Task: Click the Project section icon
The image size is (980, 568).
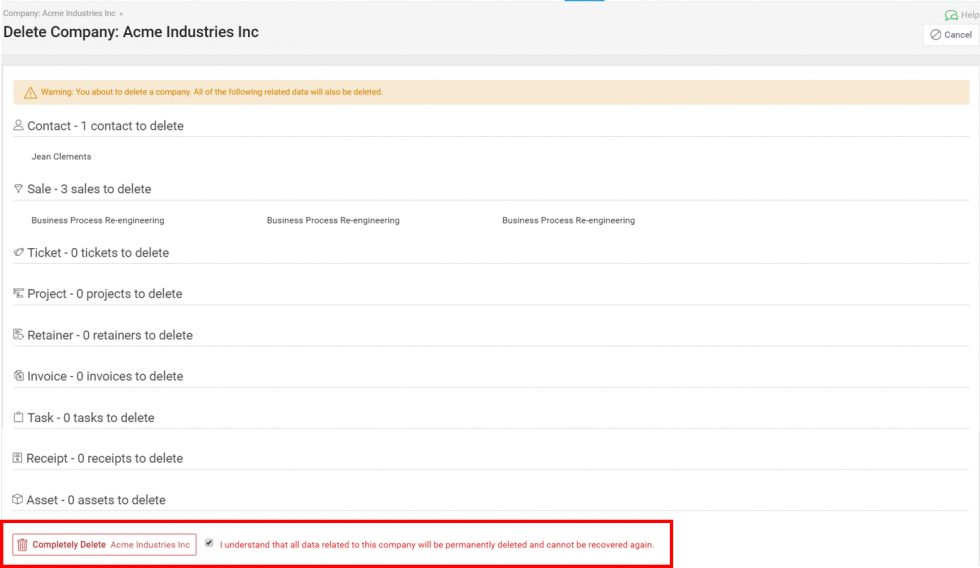Action: [18, 294]
